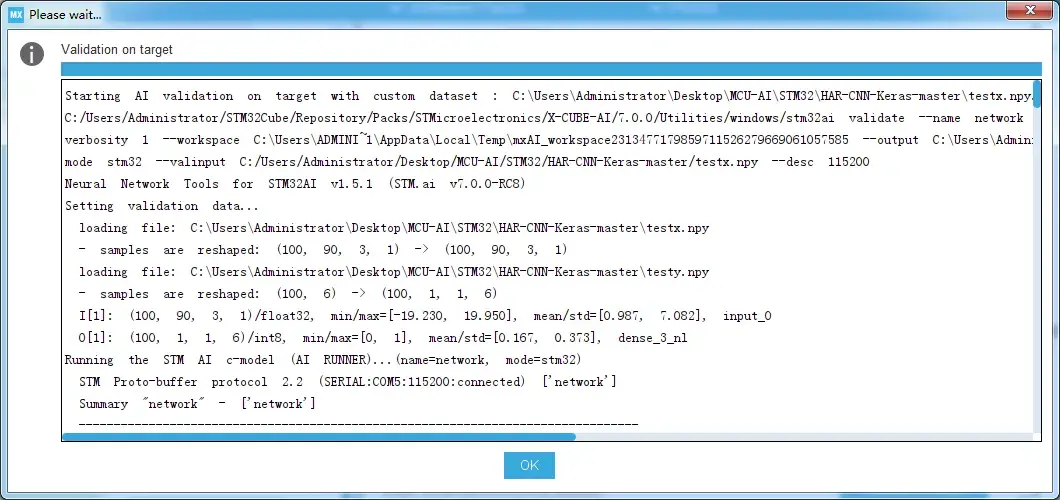Screen dimensions: 1060x500
Task: Click the MX application icon in title bar
Action: click(17, 14)
